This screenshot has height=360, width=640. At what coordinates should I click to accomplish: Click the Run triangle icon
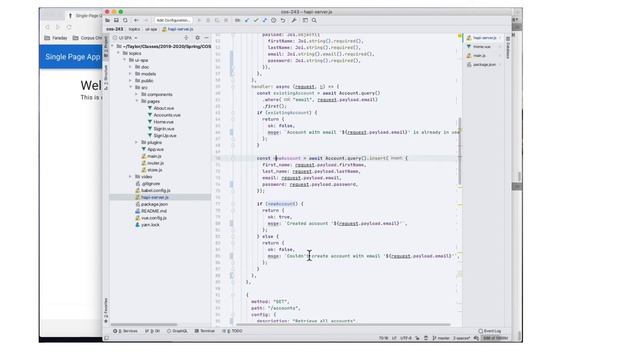[x=199, y=20]
